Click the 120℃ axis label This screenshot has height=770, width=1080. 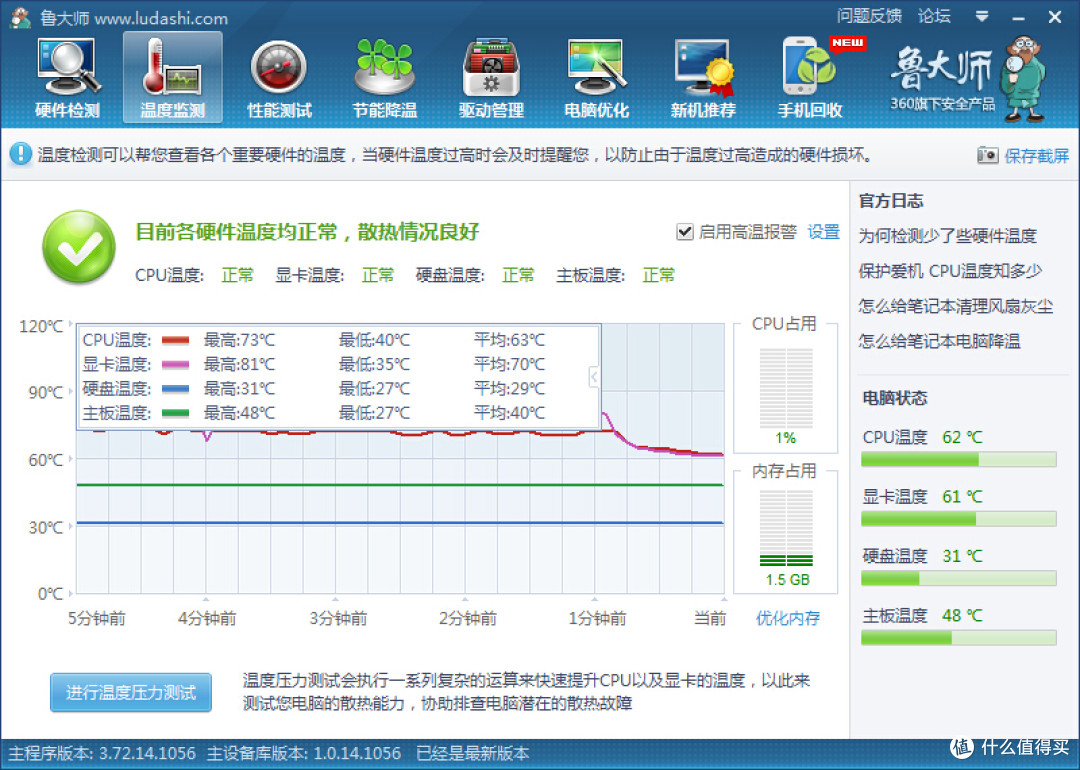(41, 326)
